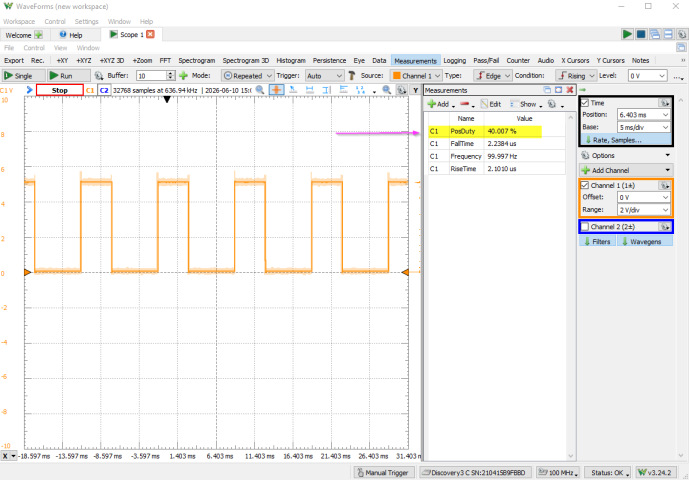Enable the Channel 2 checkbox
Viewport: 689px width, 480px height.
pyautogui.click(x=585, y=227)
